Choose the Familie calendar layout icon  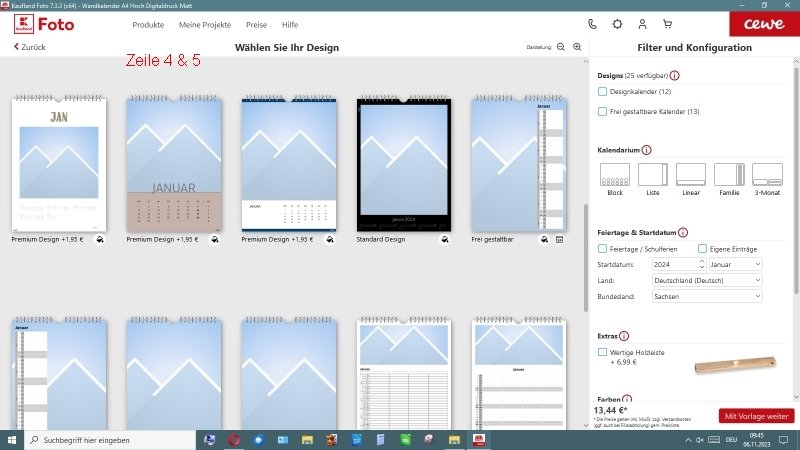(x=728, y=174)
